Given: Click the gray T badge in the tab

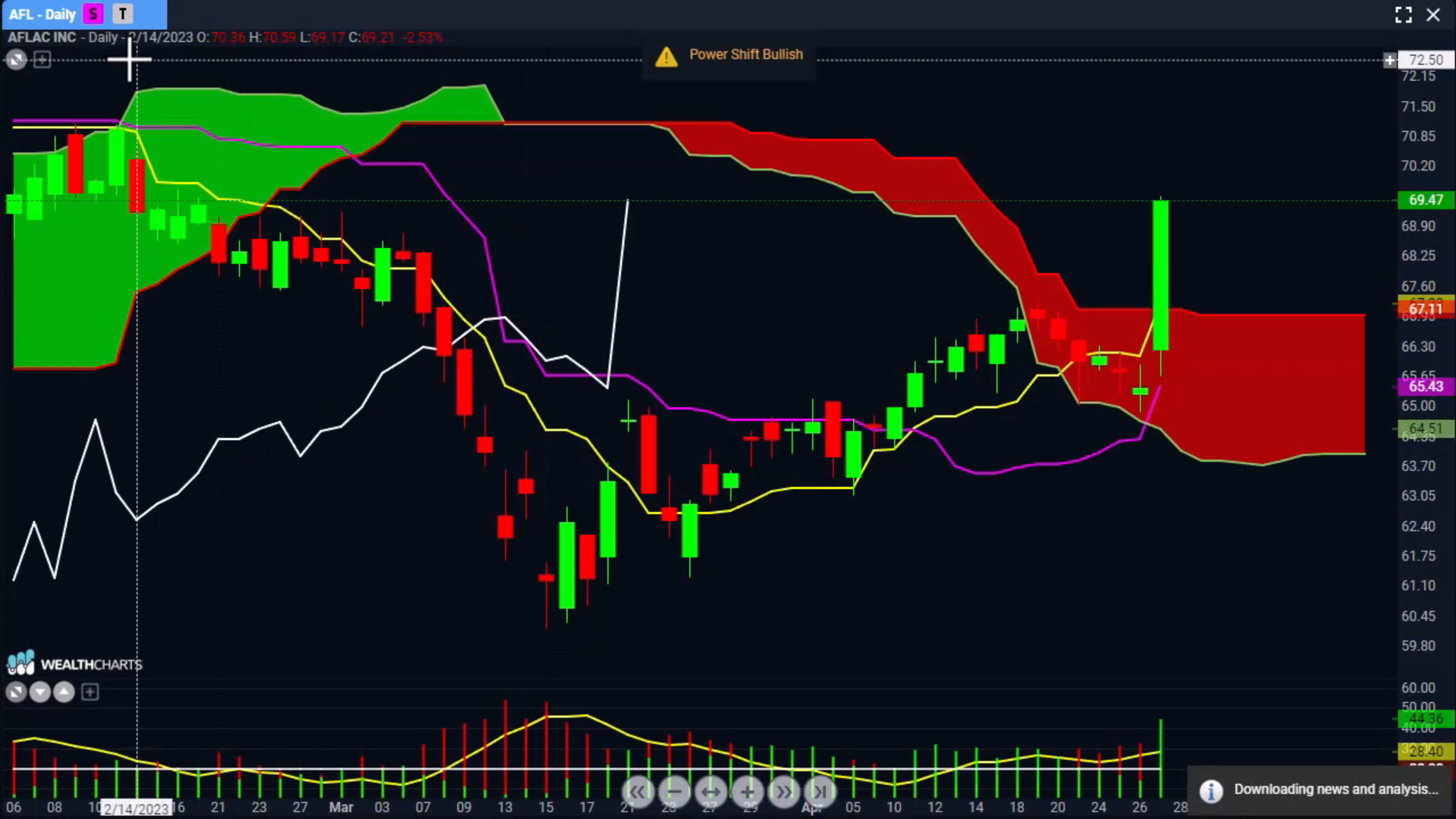Looking at the screenshot, I should (122, 14).
